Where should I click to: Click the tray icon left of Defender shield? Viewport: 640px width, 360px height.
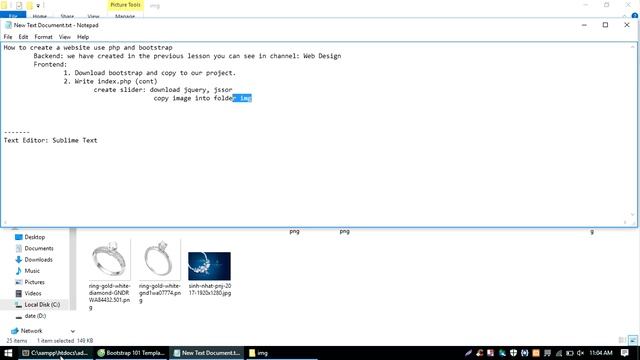(502, 353)
